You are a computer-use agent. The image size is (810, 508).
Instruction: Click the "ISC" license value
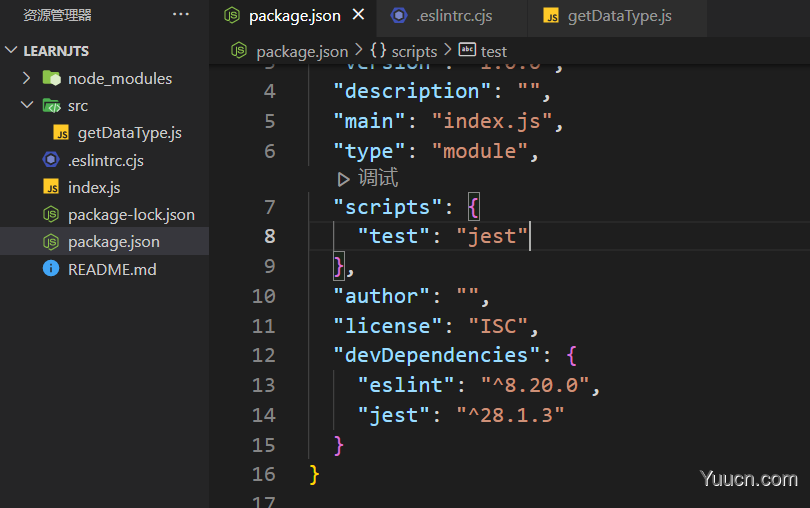point(498,326)
